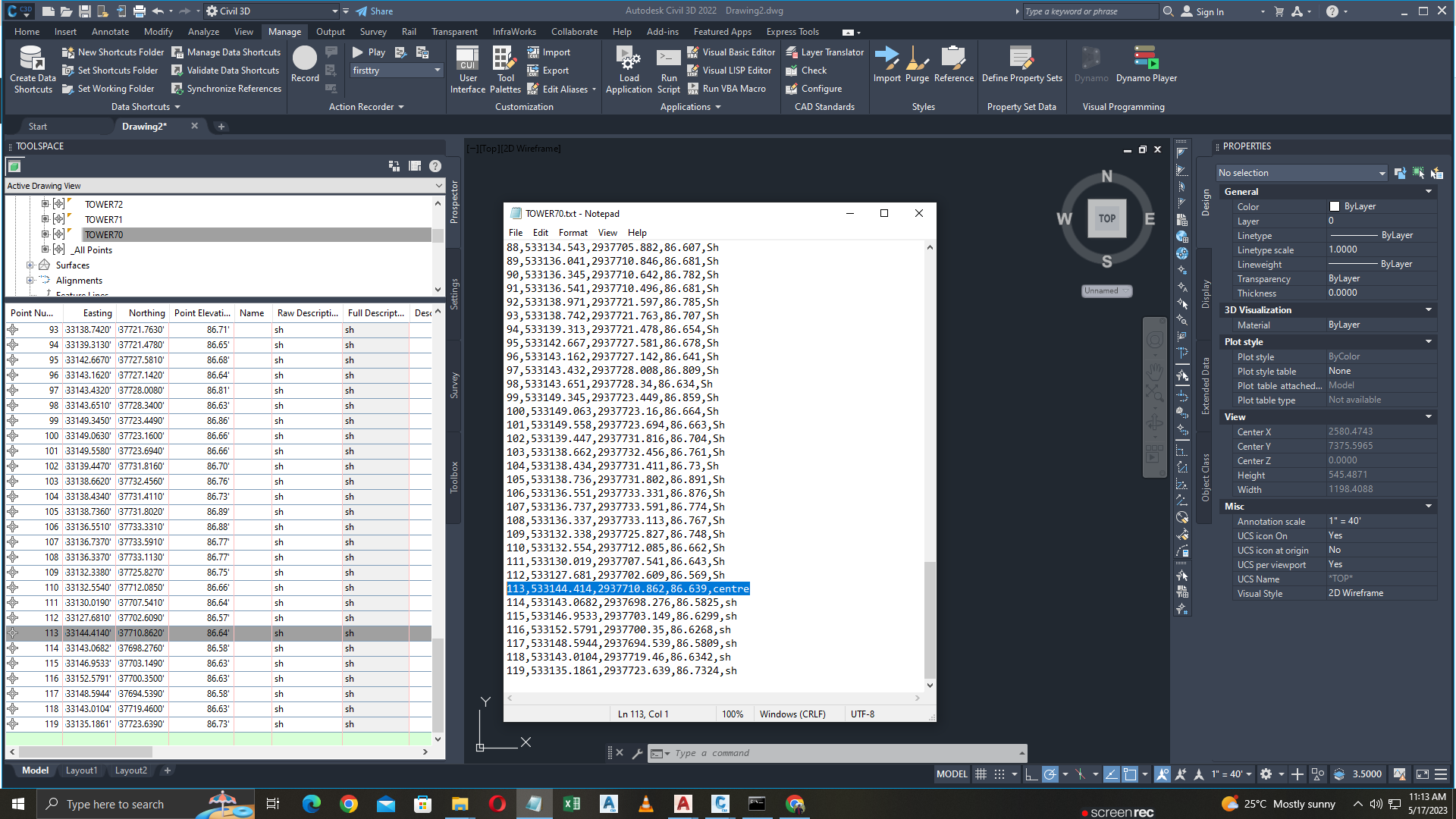Click the Notepad vertical scrollbar thumb
1456x819 pixels.
[930, 620]
